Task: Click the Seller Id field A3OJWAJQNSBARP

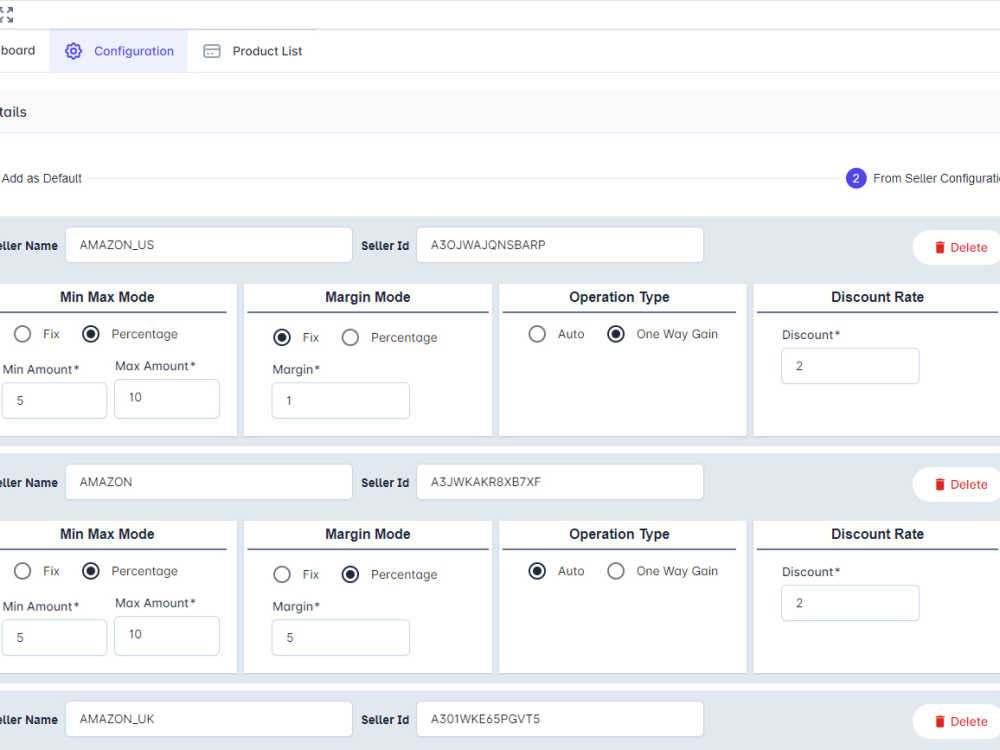Action: click(560, 245)
